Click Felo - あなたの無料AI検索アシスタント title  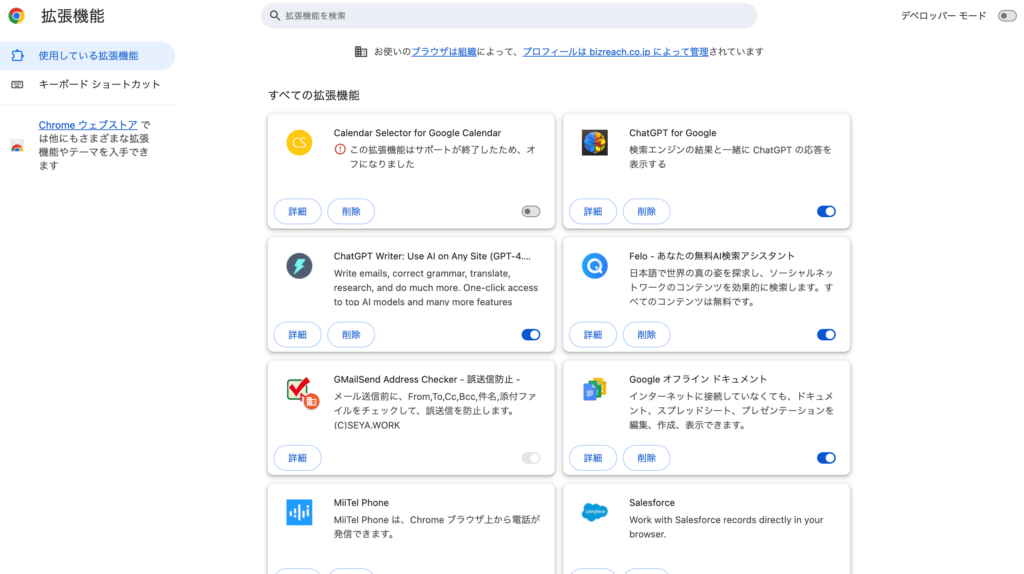point(712,256)
